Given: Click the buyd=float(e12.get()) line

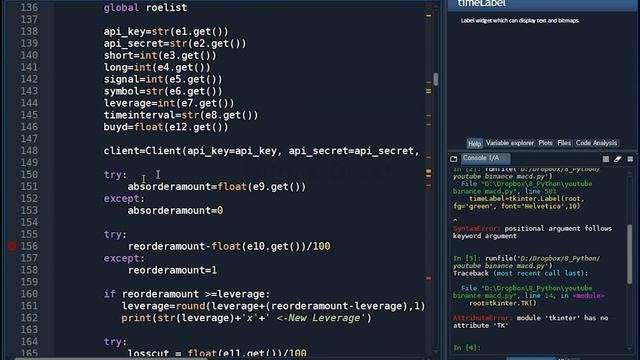Looking at the screenshot, I should [166, 127].
